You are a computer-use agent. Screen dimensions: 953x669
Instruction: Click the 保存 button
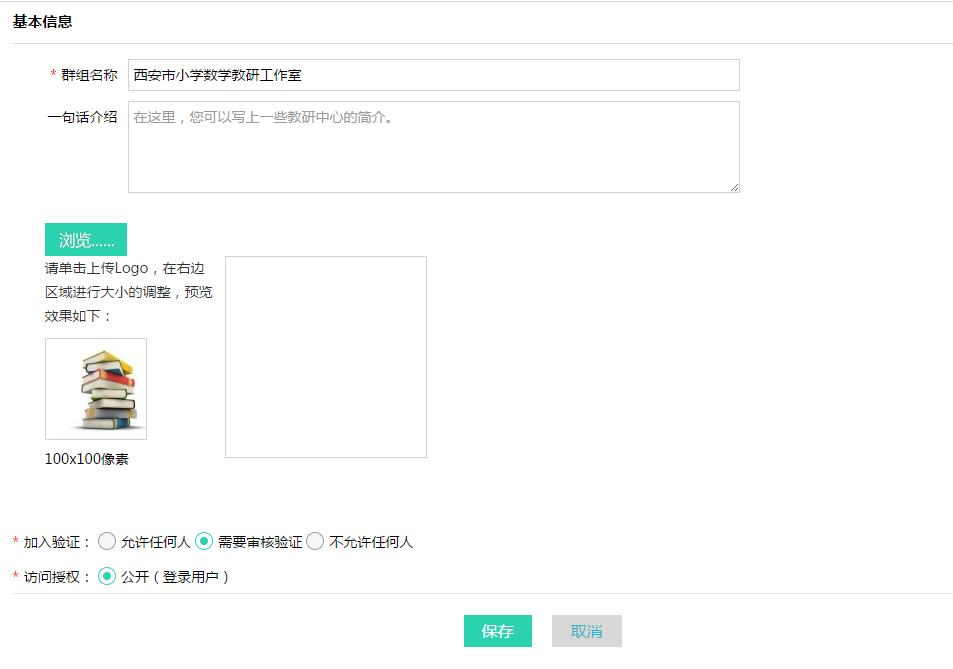point(498,631)
